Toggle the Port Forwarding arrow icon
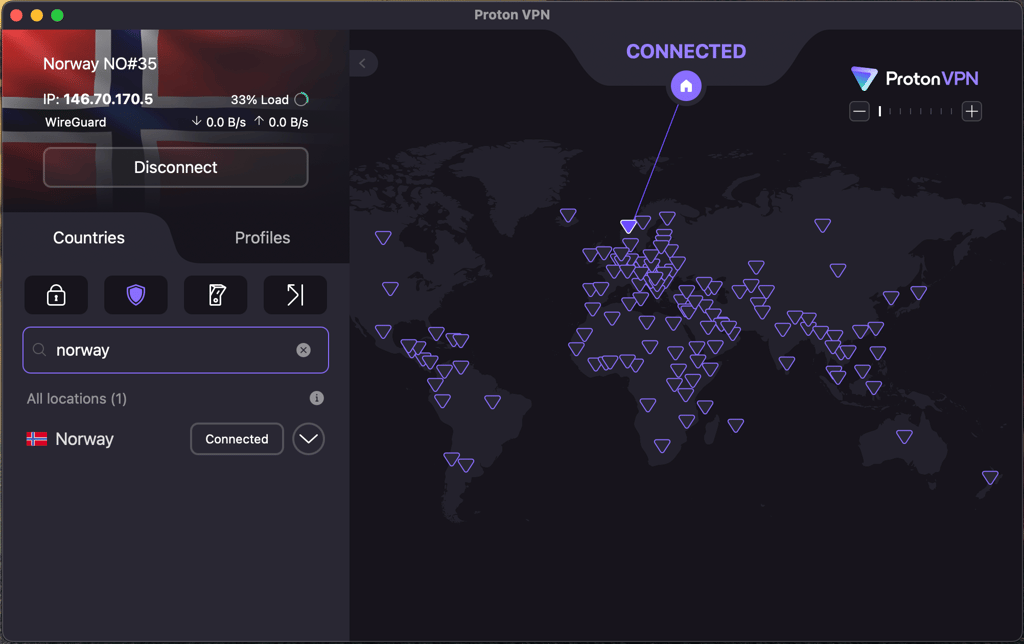This screenshot has height=644, width=1024. tap(295, 295)
